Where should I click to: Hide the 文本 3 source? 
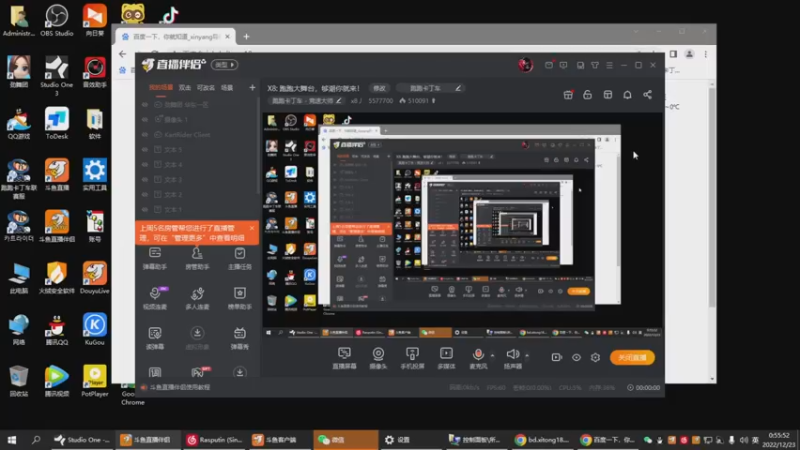point(145,180)
